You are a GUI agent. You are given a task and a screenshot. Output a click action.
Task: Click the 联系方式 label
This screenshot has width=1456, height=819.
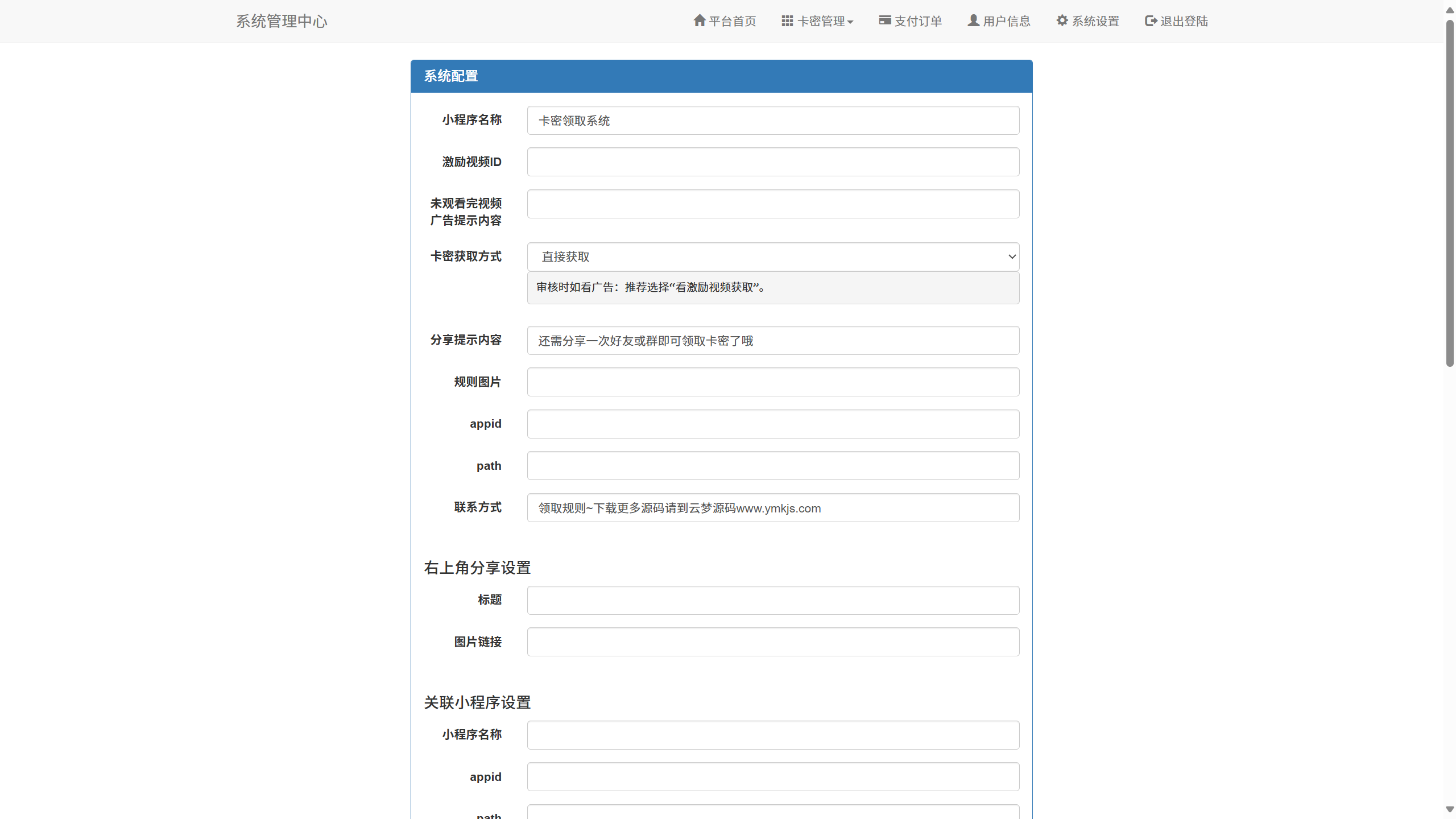click(478, 507)
